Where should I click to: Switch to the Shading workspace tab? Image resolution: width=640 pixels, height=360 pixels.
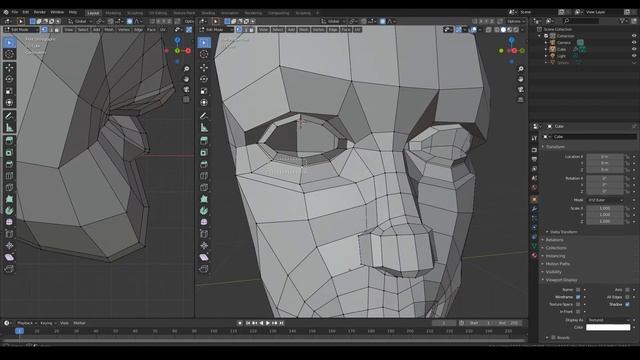[x=208, y=13]
